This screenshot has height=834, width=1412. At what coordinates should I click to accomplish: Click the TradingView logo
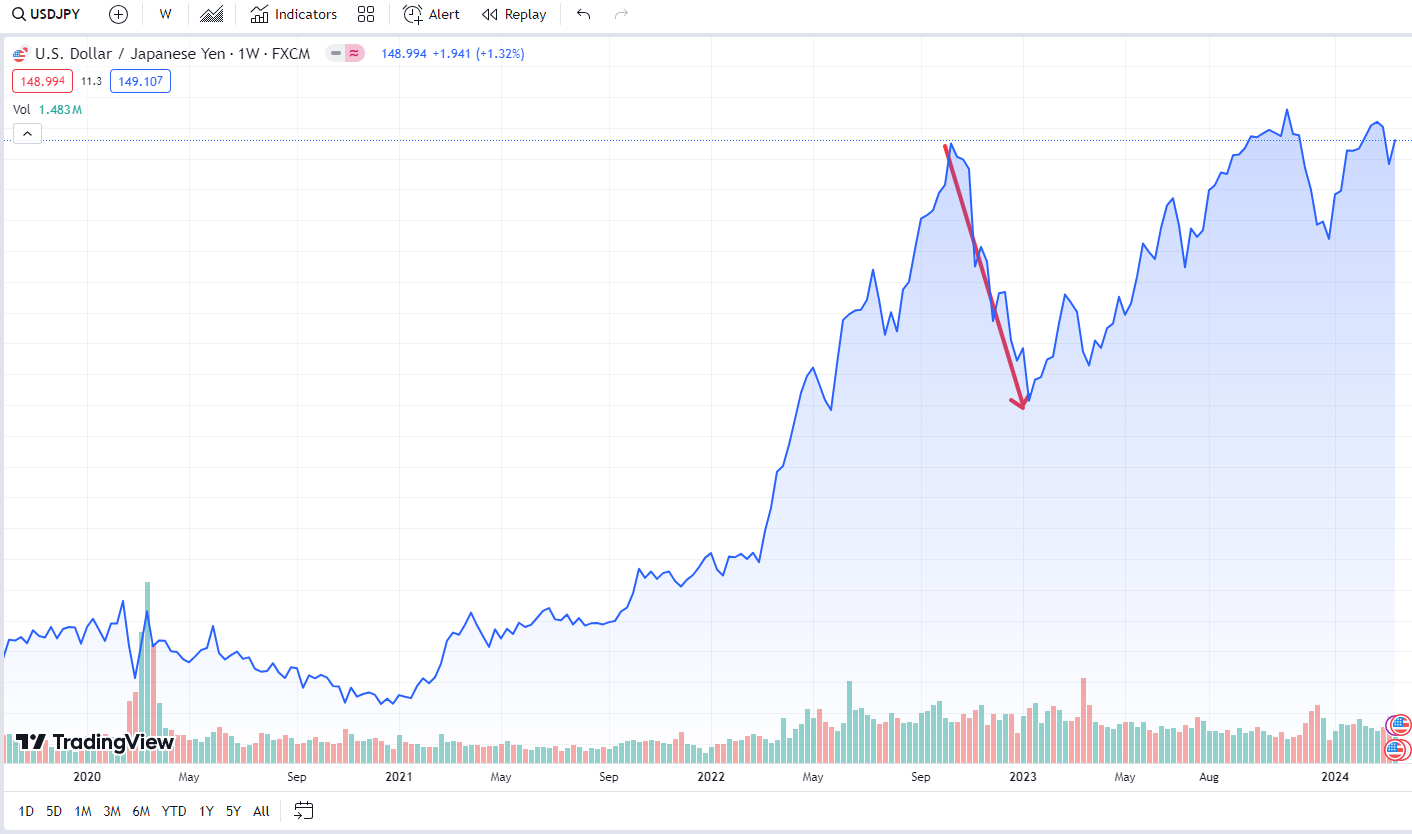coord(95,742)
